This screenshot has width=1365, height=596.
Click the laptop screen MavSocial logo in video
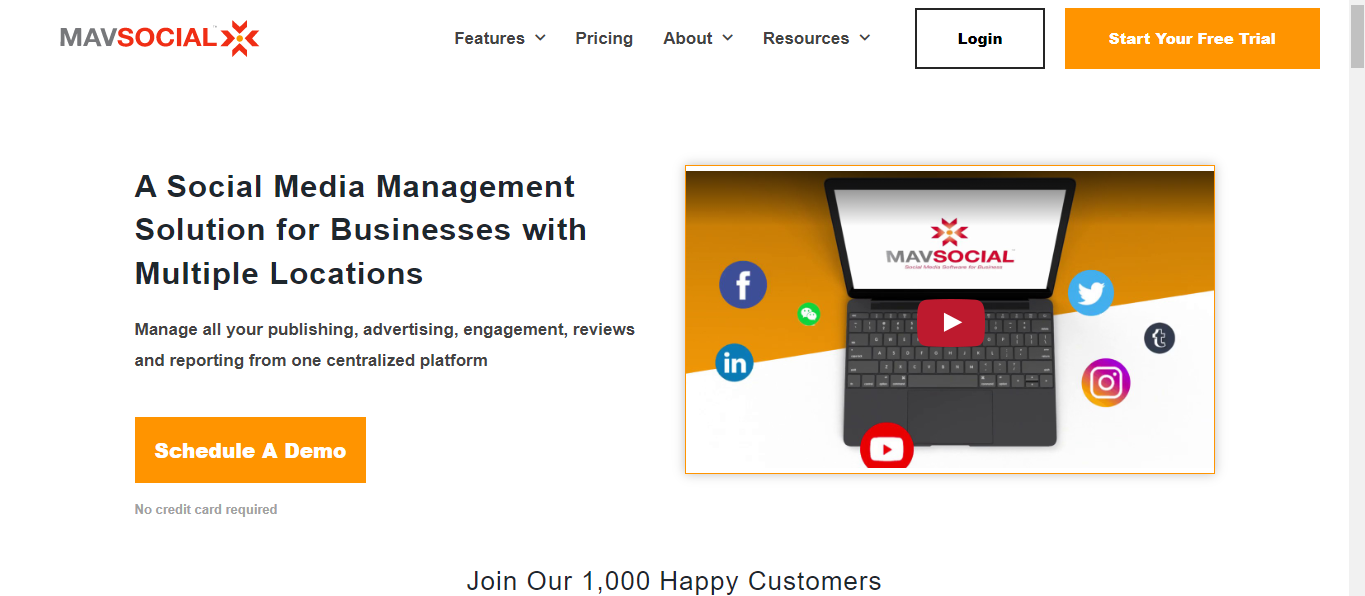point(950,243)
